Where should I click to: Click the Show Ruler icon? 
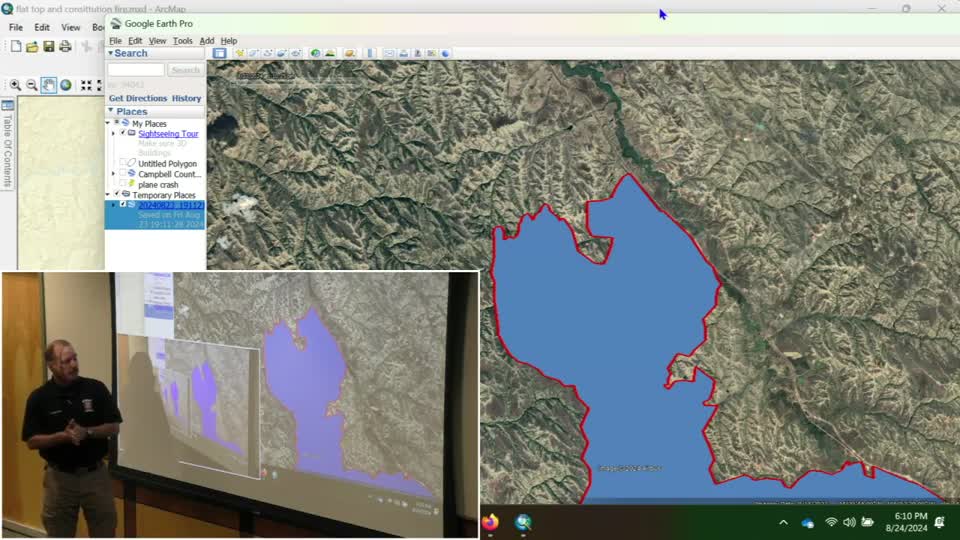[370, 53]
